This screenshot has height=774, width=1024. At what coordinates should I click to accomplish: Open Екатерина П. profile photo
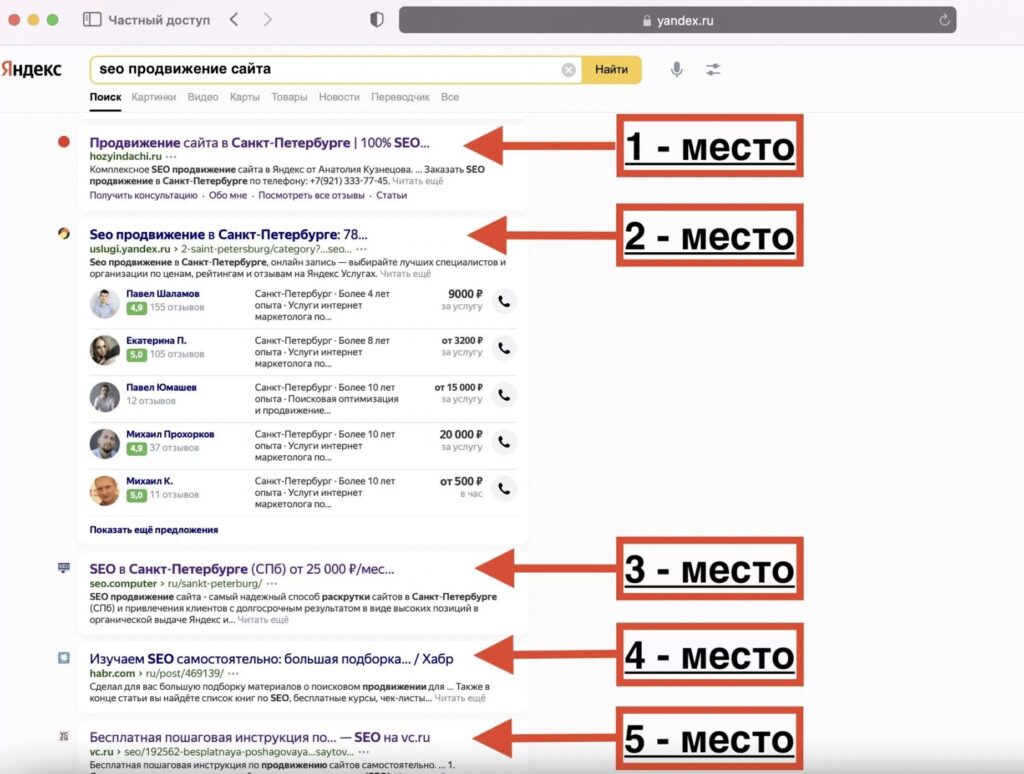pyautogui.click(x=104, y=349)
